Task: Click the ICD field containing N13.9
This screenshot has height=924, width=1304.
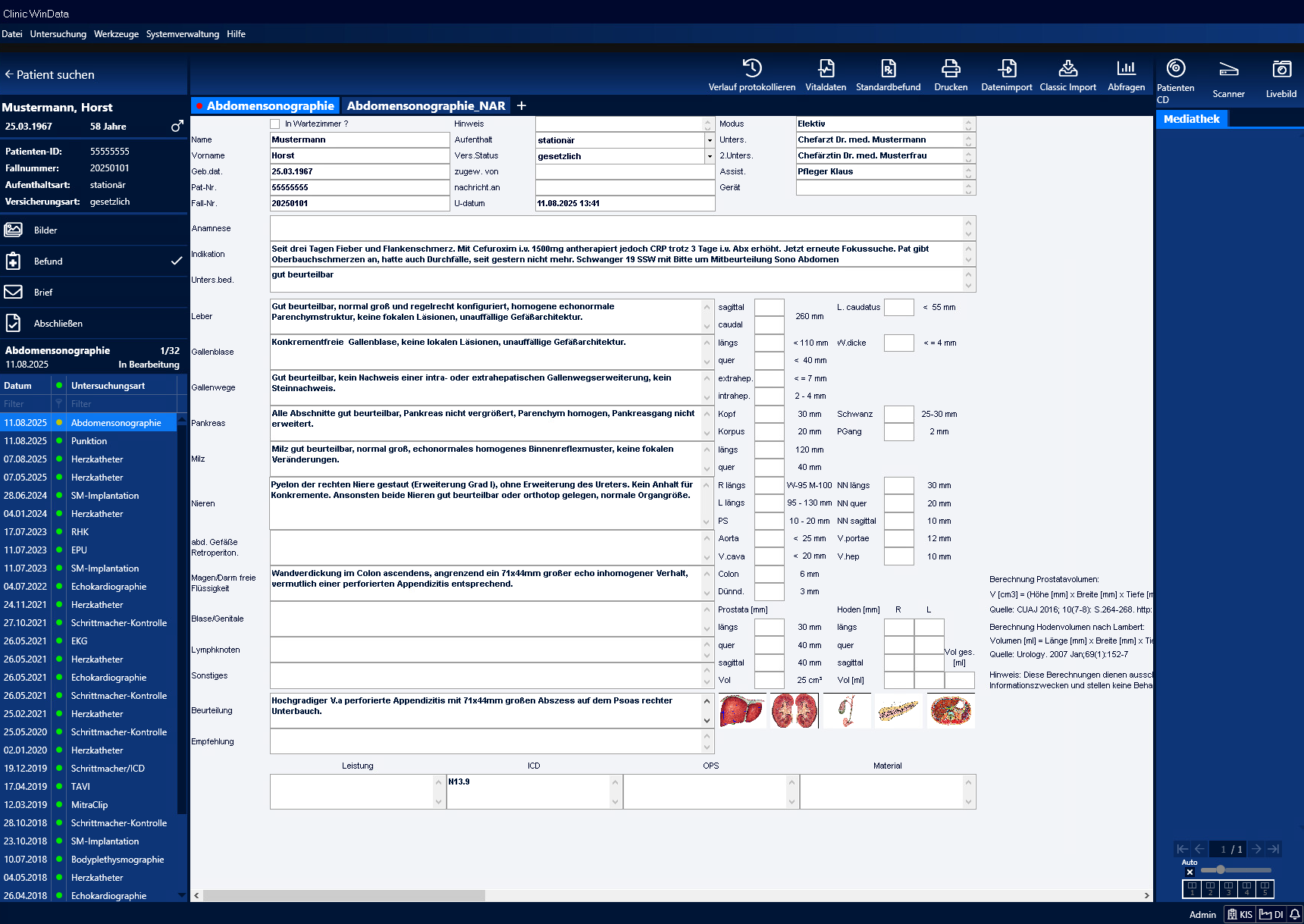Action: (x=528, y=791)
